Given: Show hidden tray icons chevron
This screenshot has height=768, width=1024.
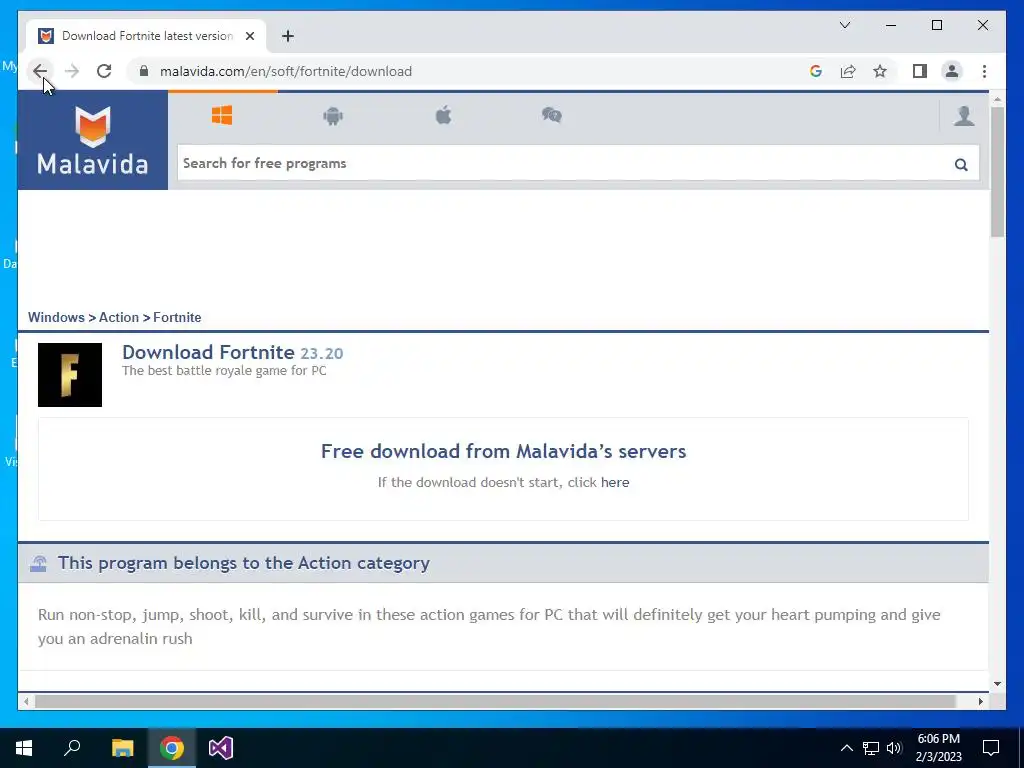Looking at the screenshot, I should pos(846,748).
